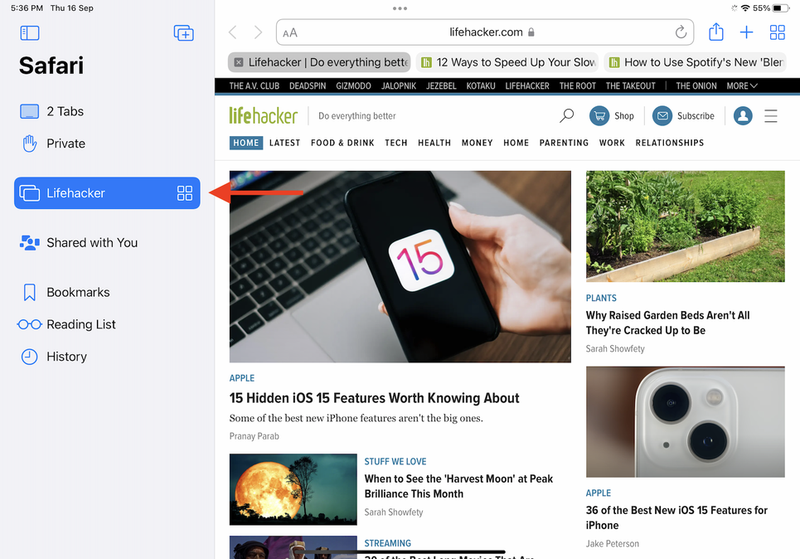Read the 'Harvest Moon' article headline

pyautogui.click(x=458, y=486)
